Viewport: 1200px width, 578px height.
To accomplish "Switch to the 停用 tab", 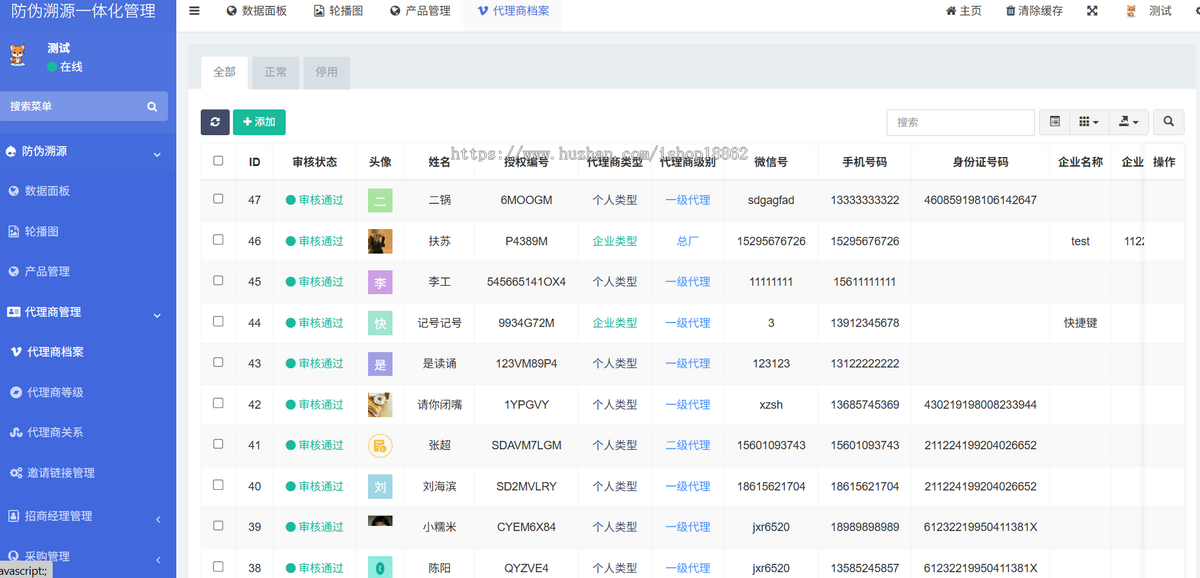I will pos(326,72).
